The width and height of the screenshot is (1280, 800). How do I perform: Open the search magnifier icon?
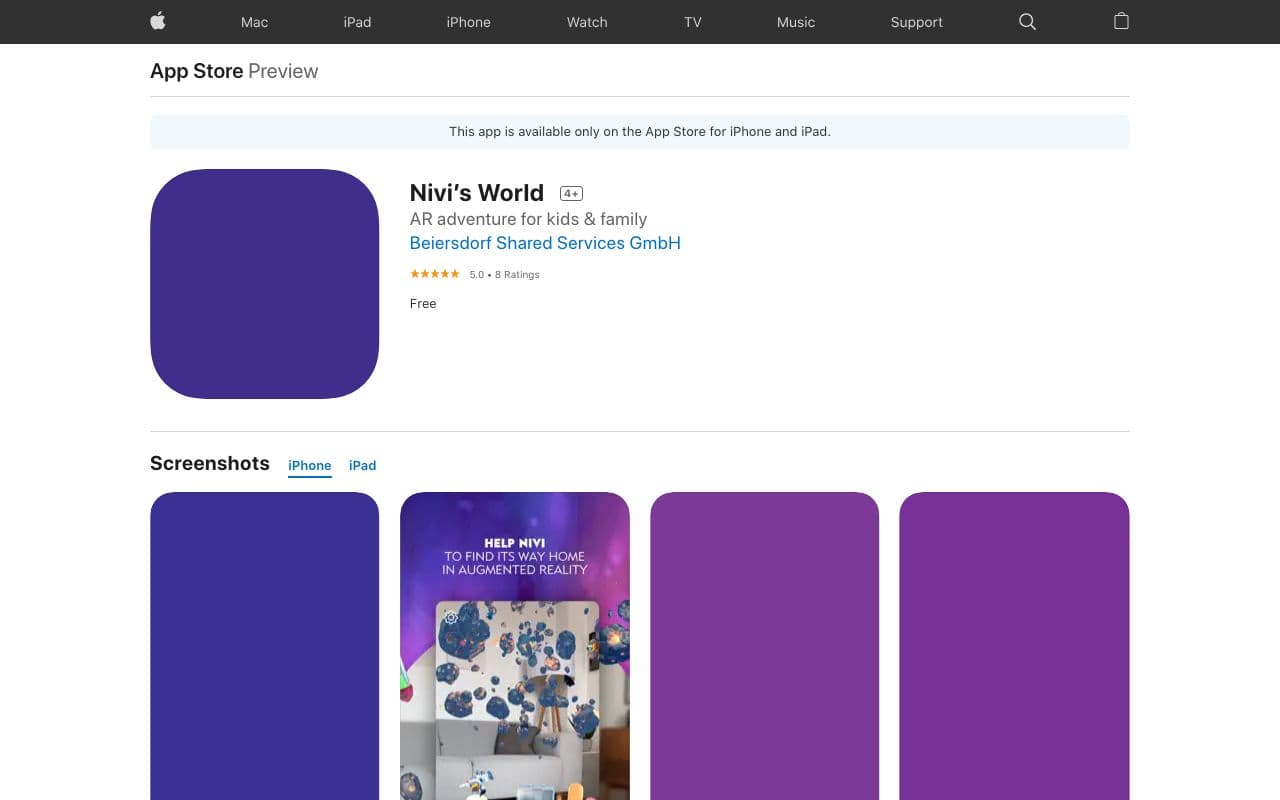pos(1027,21)
